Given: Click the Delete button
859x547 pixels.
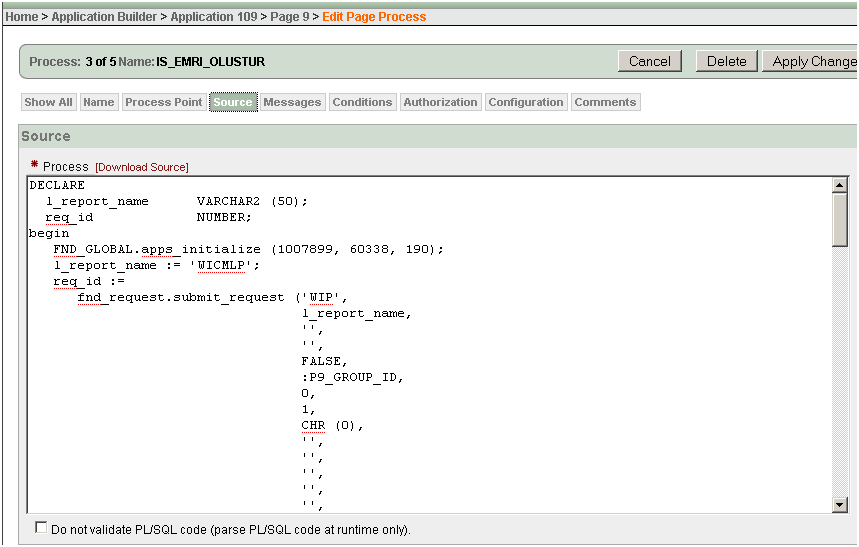Looking at the screenshot, I should [x=726, y=61].
